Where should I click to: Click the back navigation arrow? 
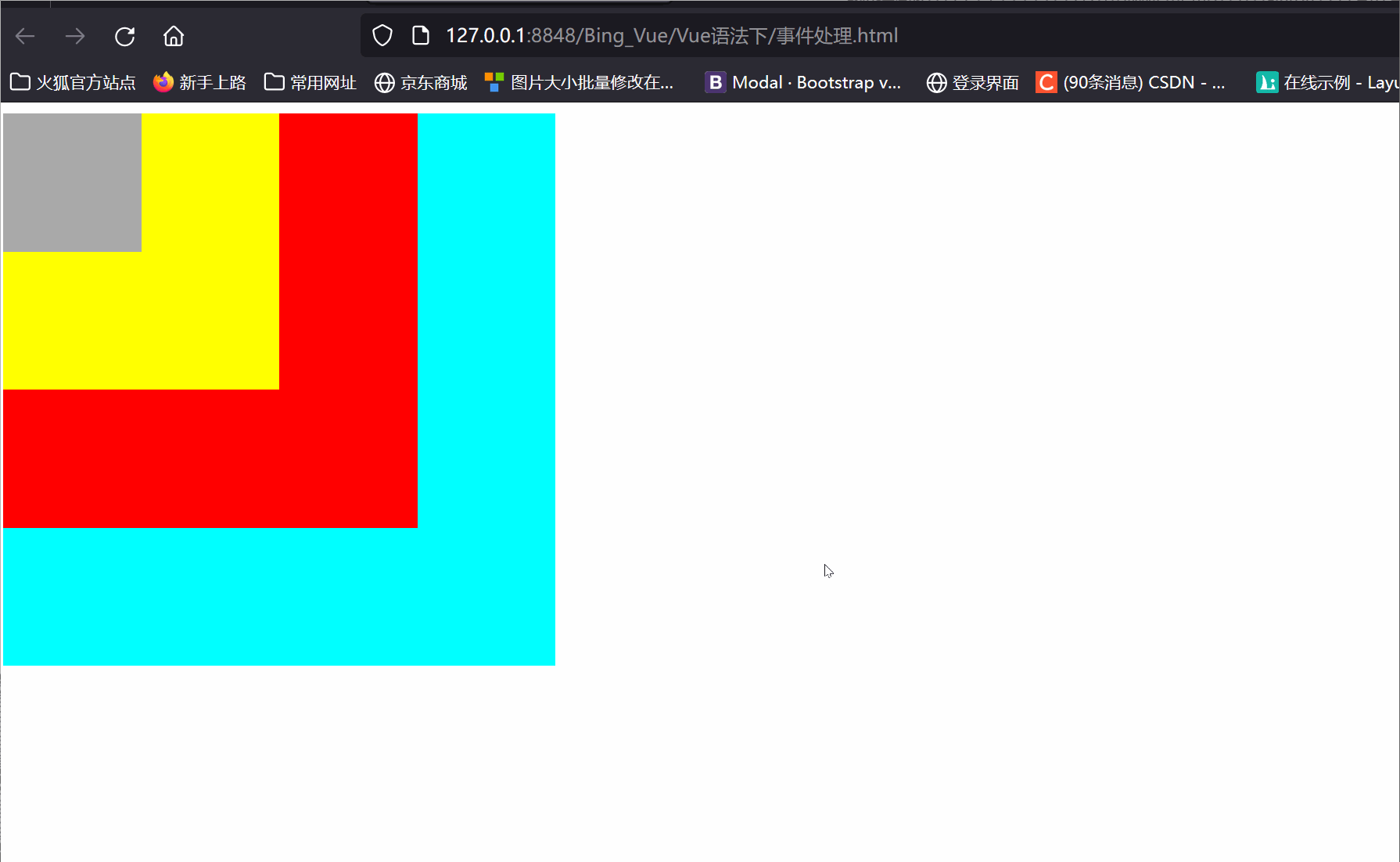tap(24, 36)
